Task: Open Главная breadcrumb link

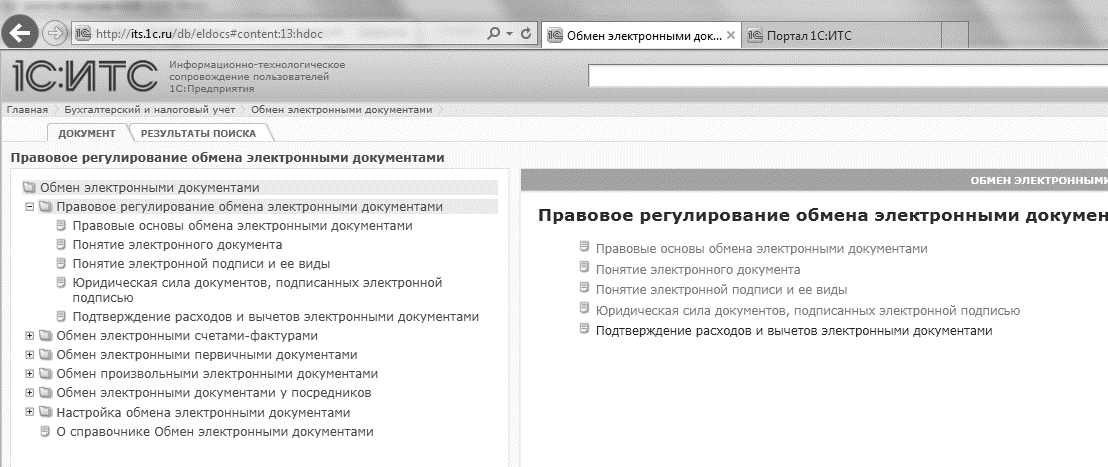Action: [x=27, y=110]
